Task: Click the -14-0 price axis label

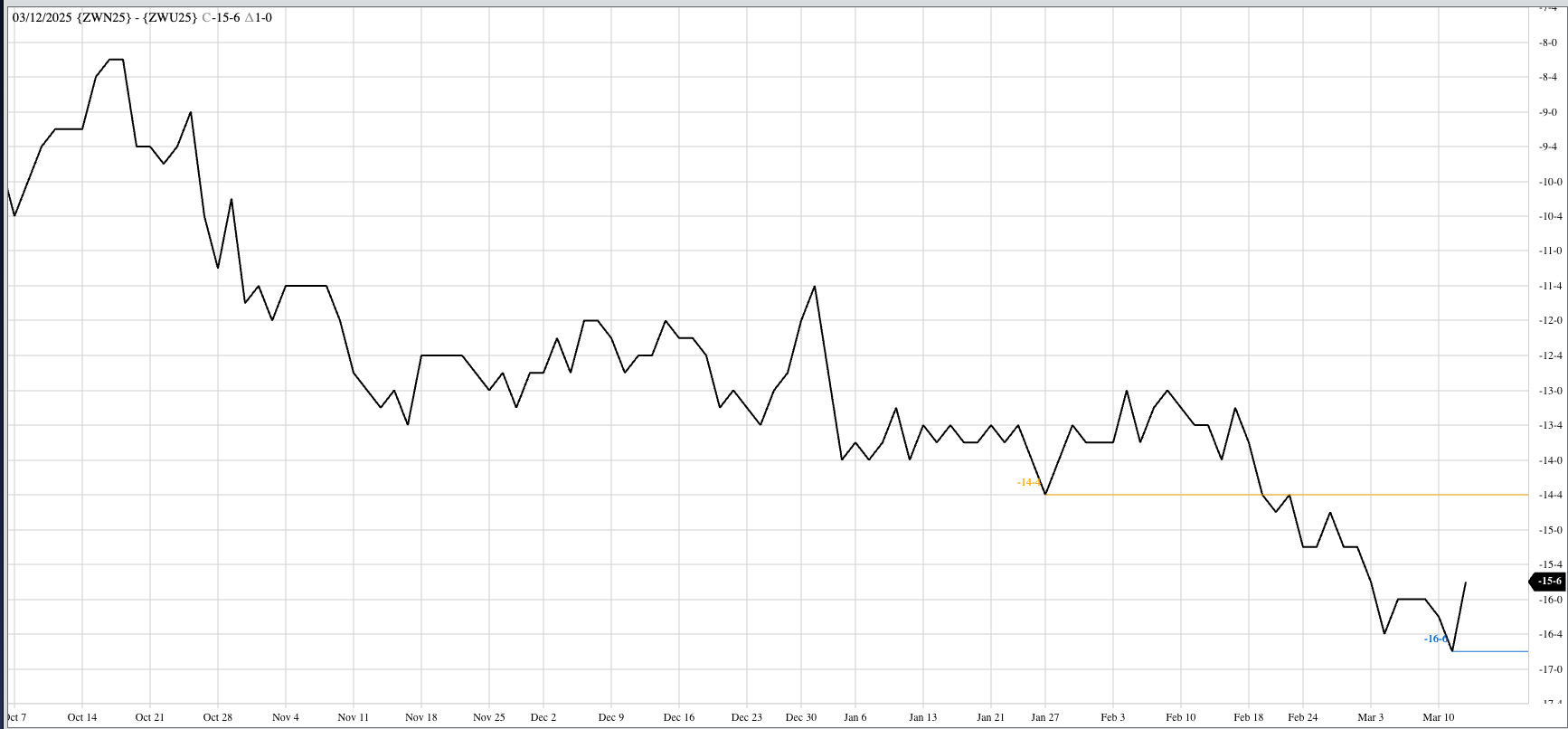Action: tap(1550, 460)
